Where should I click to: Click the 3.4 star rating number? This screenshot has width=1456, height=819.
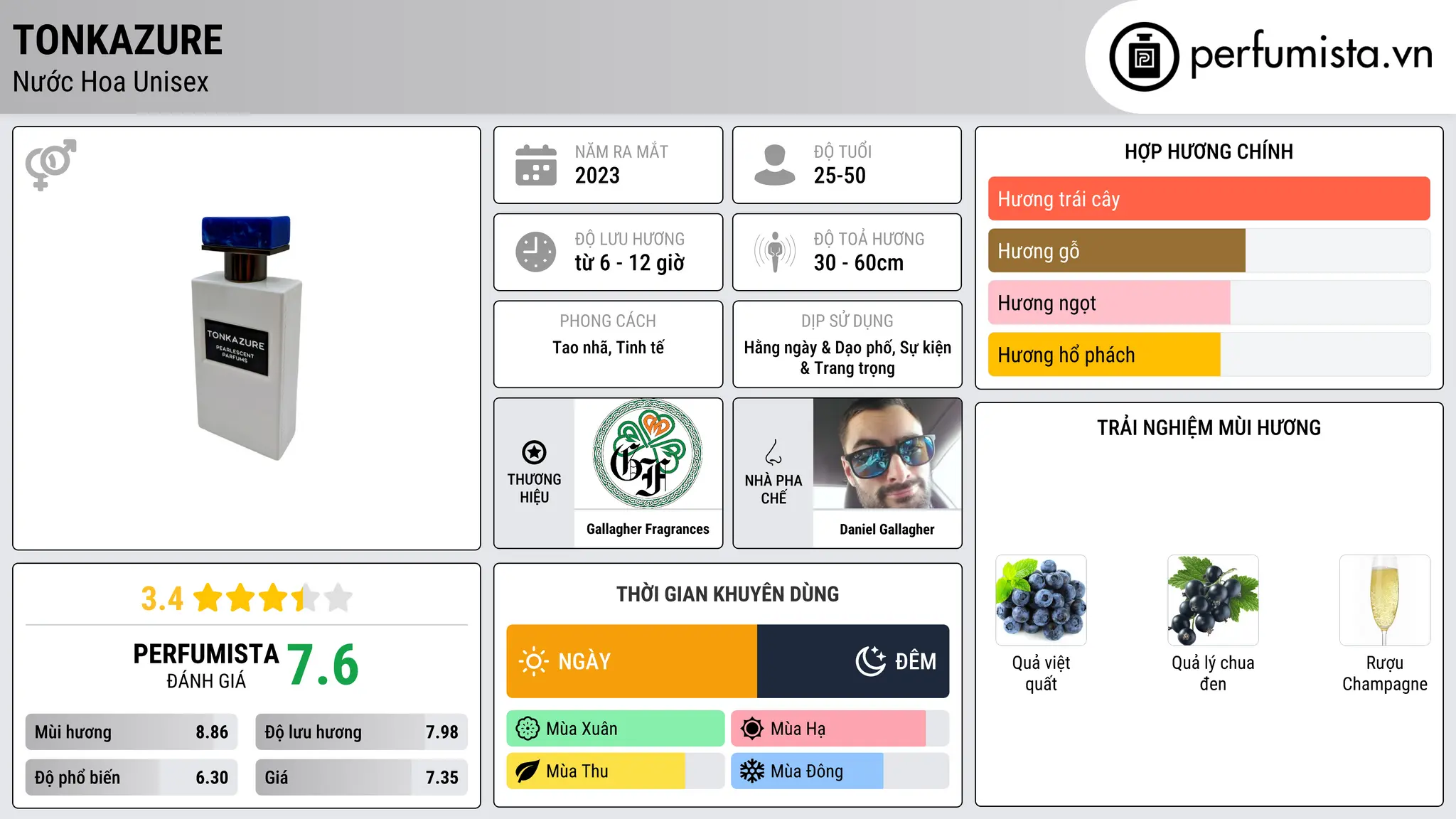pos(162,598)
